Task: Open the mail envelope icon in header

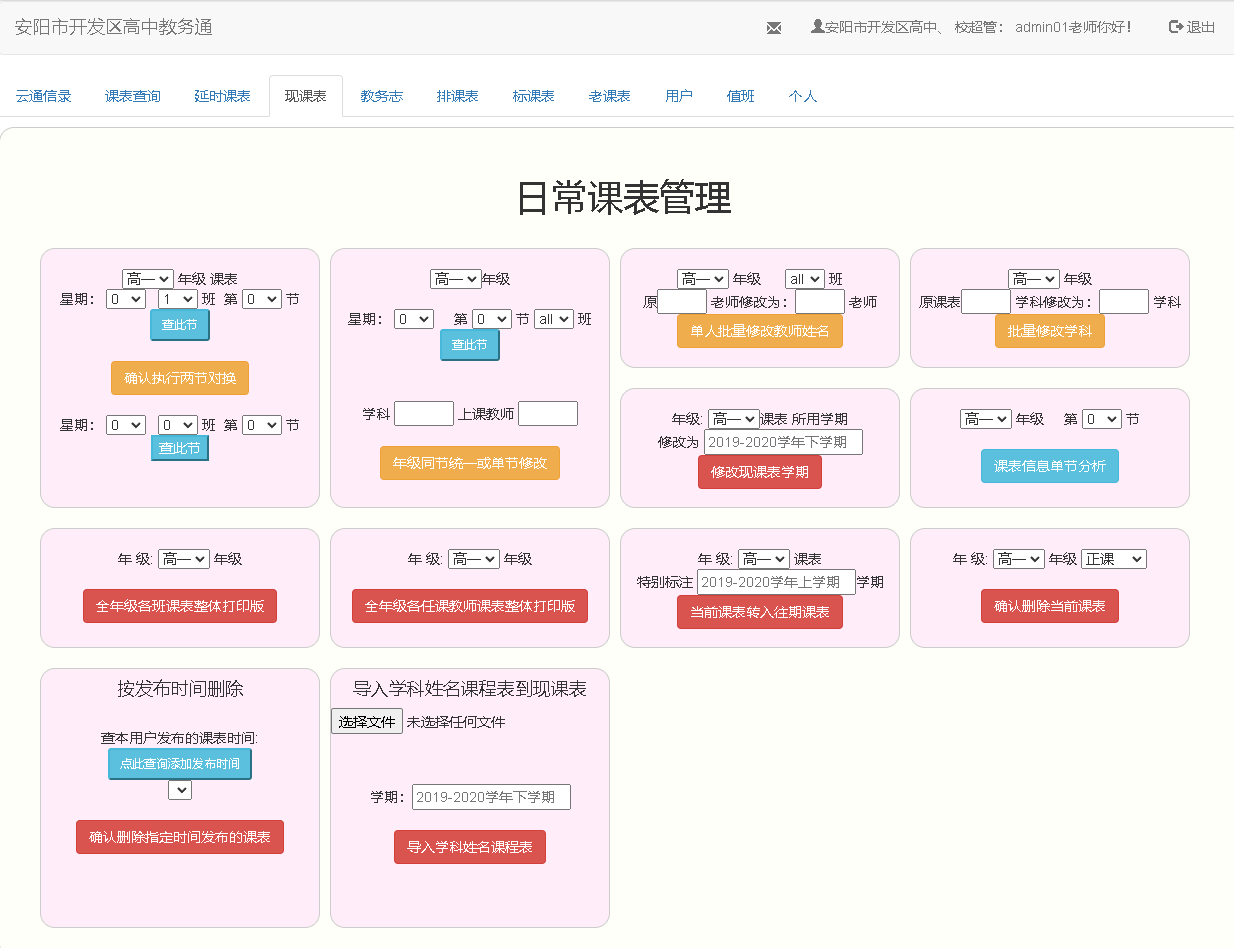Action: click(774, 28)
